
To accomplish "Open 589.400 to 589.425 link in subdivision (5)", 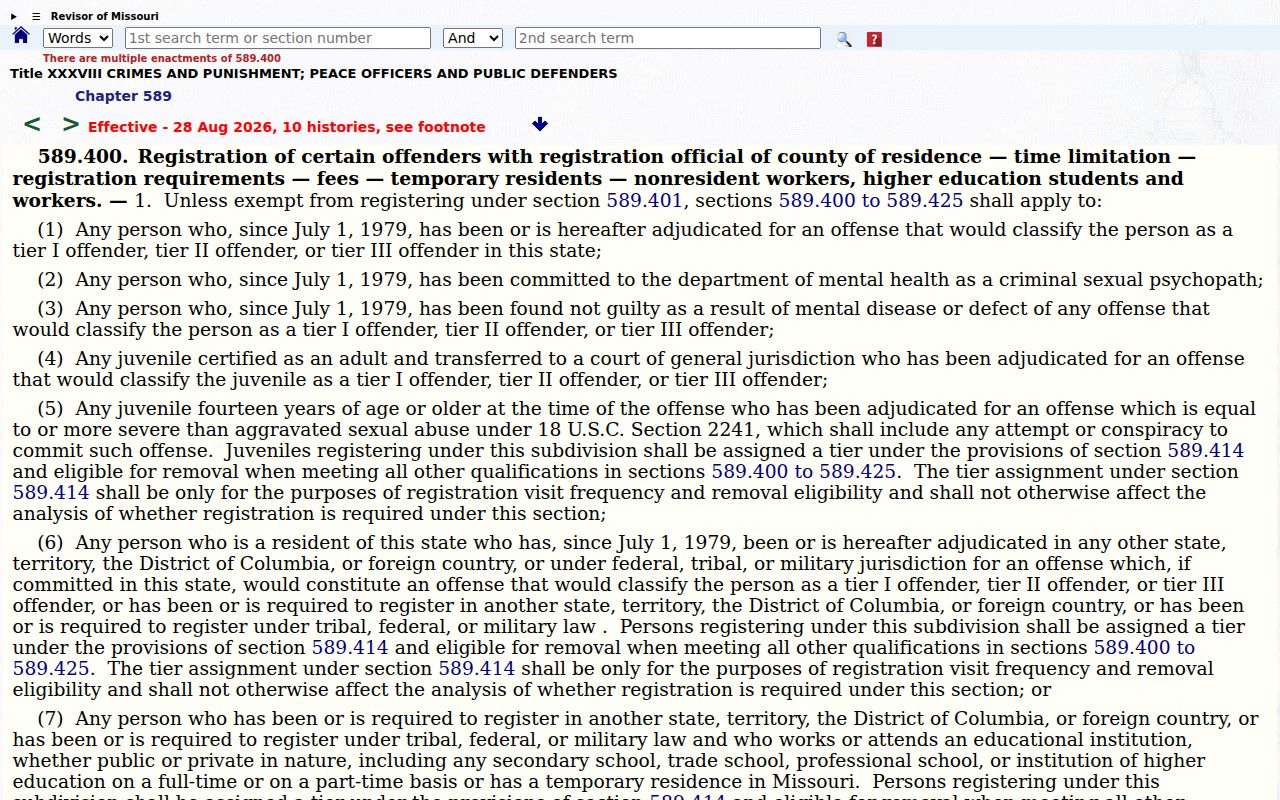I will coord(803,471).
